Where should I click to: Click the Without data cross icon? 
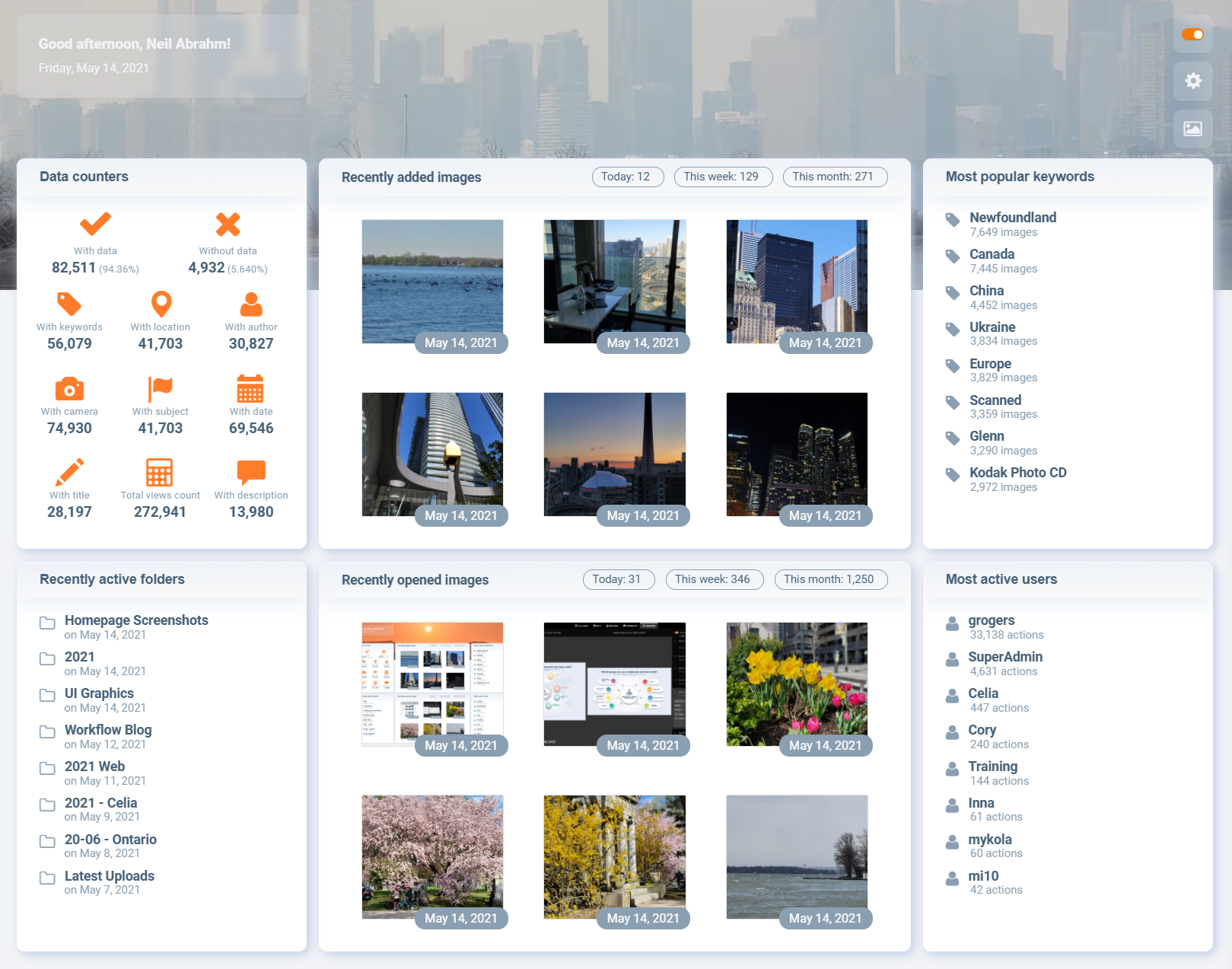226,225
